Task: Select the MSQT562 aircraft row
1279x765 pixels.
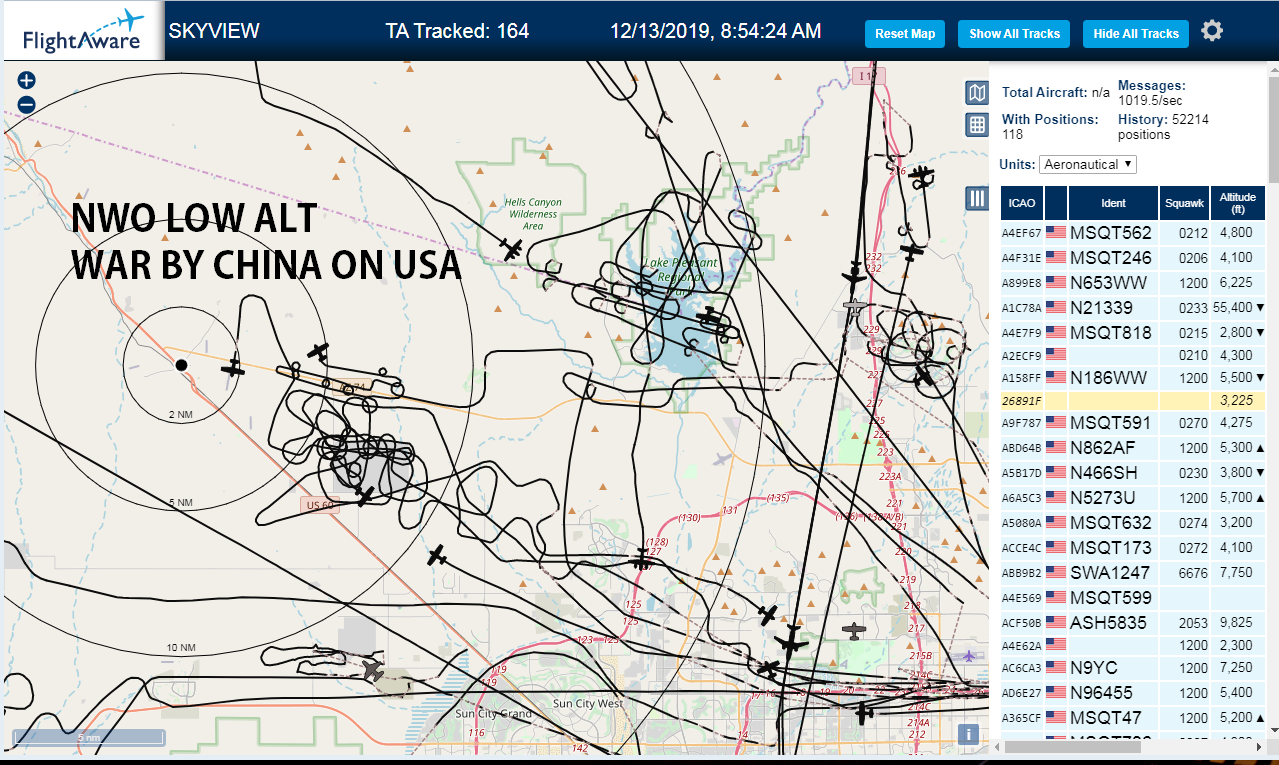Action: 1134,233
